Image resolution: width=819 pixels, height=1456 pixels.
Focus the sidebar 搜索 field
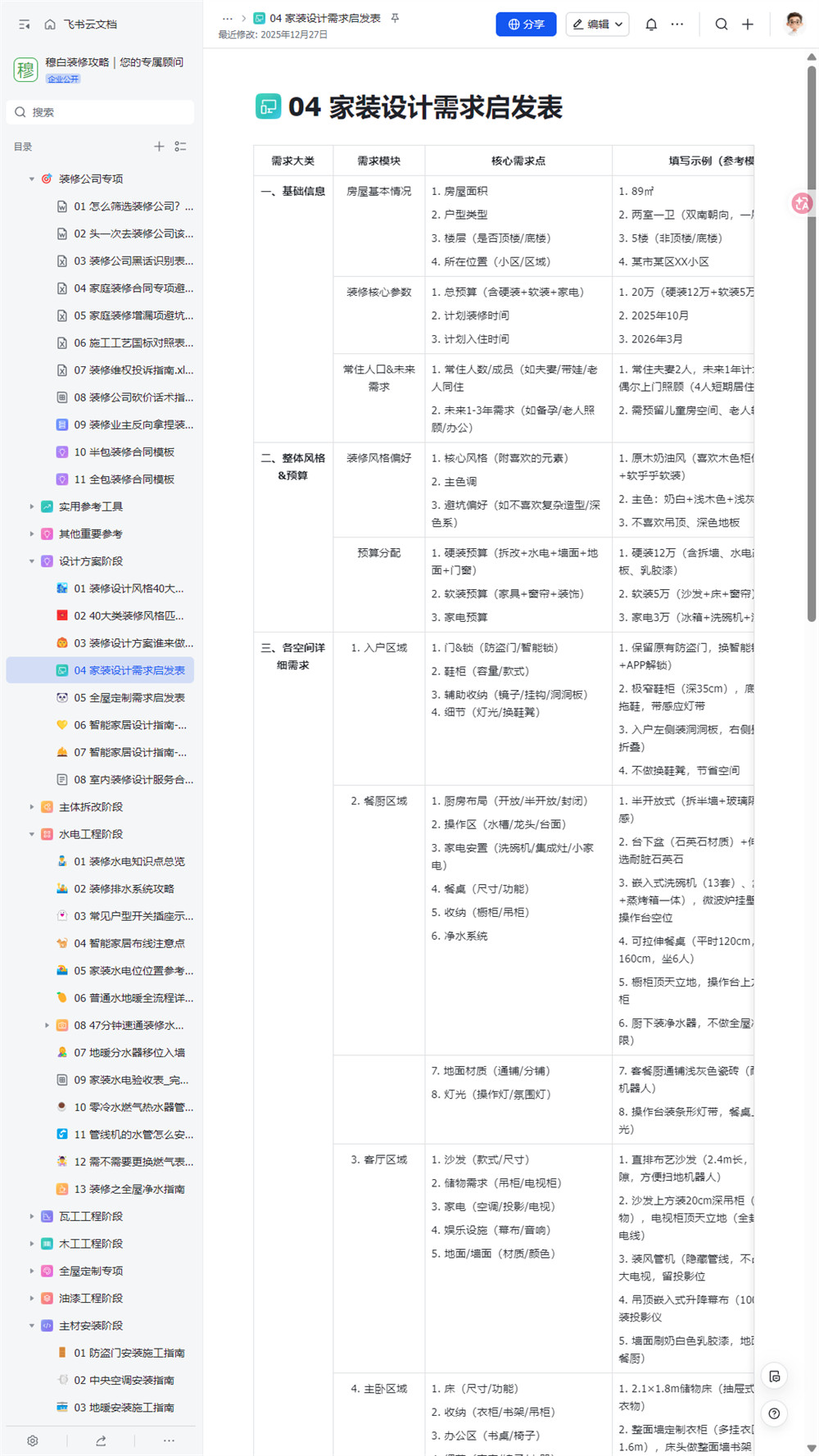[100, 112]
